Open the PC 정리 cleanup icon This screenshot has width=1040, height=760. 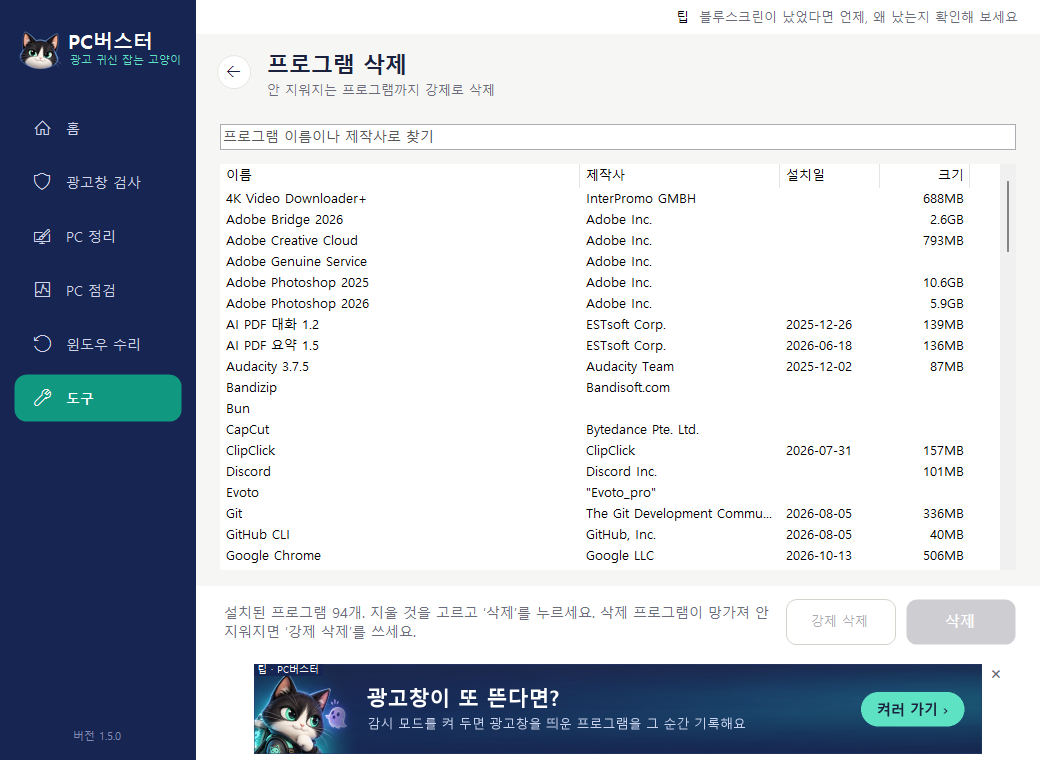[42, 236]
